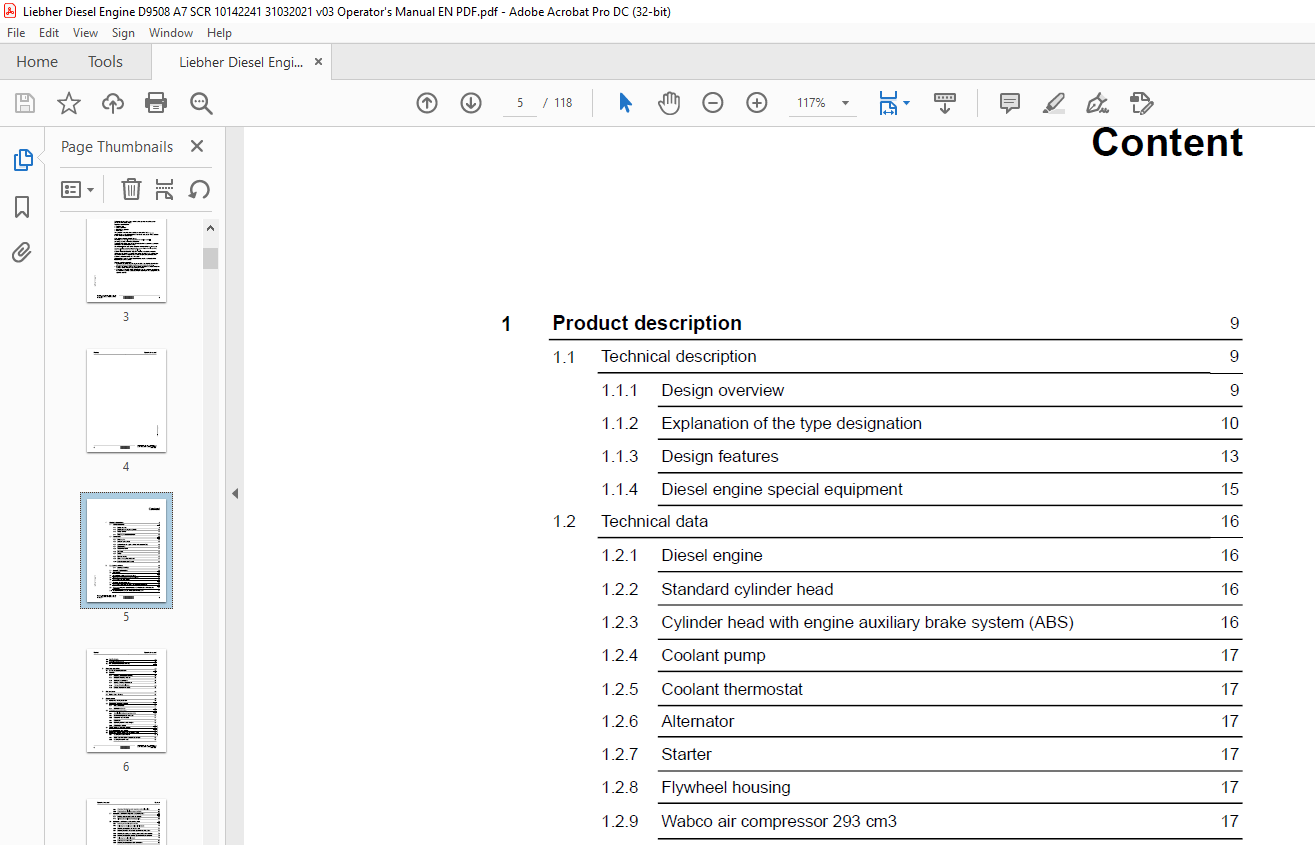Select the Liebher Diesel Engi... document tab
Viewport: 1315px width, 845px height.
pos(241,62)
